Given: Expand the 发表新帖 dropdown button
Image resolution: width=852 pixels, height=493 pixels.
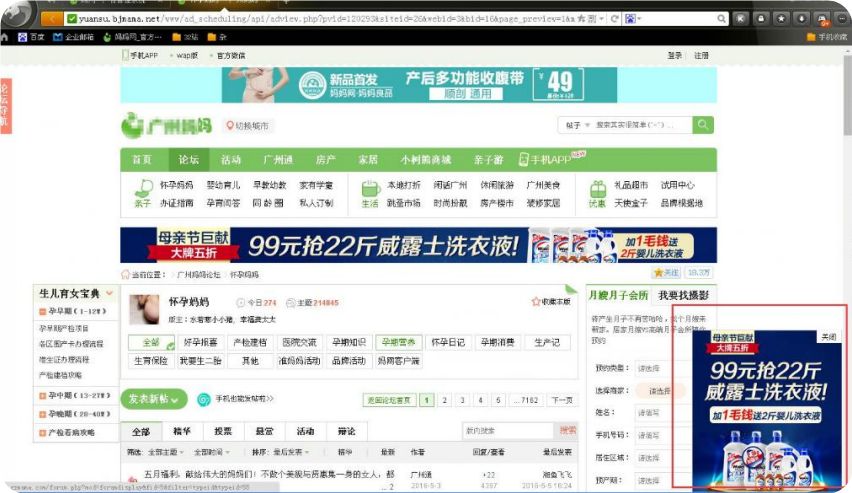Looking at the screenshot, I should coord(154,399).
